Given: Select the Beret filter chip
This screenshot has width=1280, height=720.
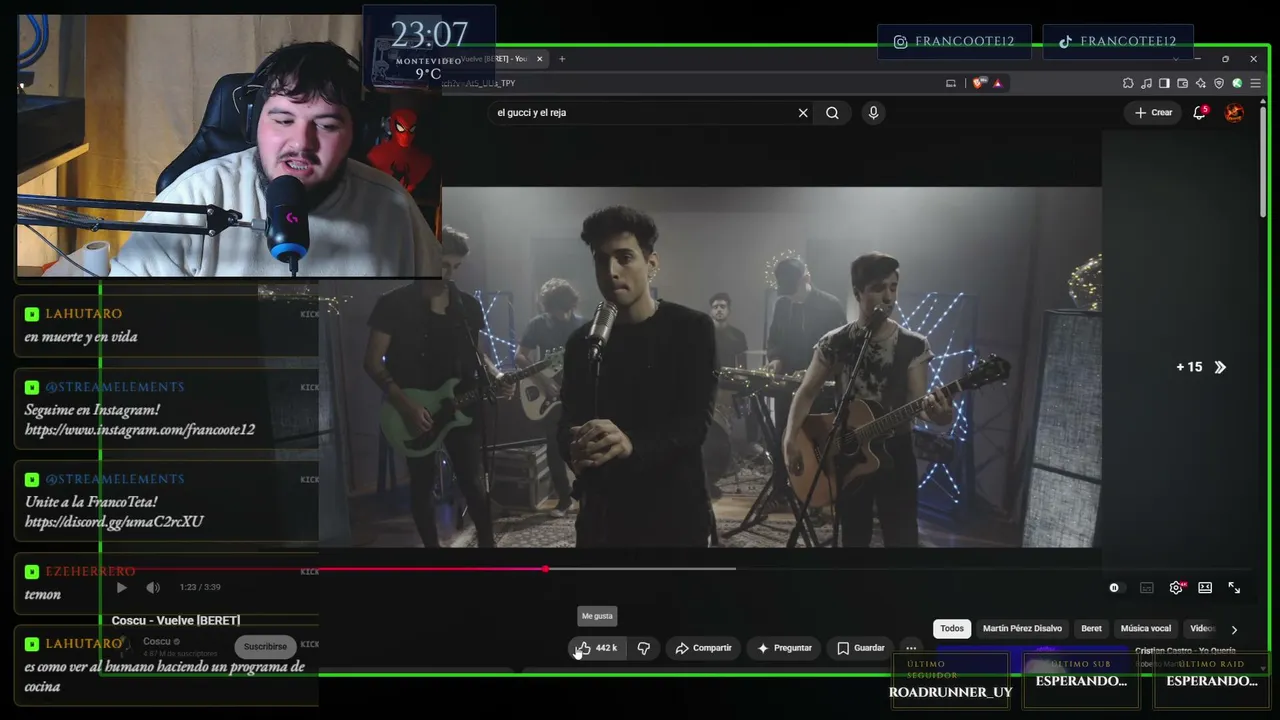Looking at the screenshot, I should 1091,629.
